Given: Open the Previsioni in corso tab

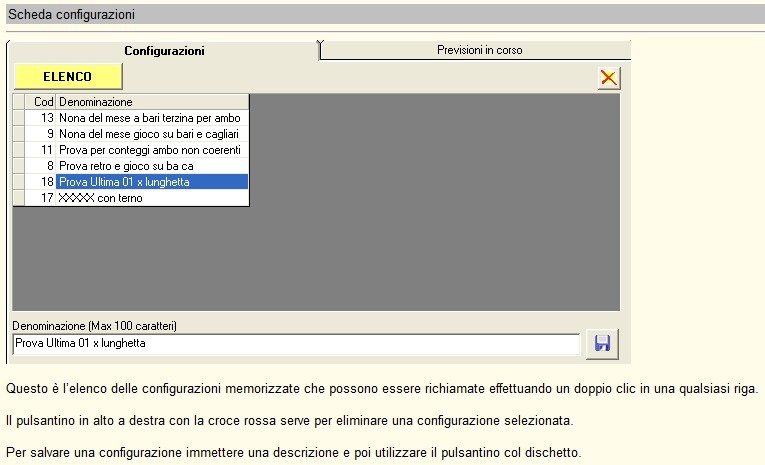Looking at the screenshot, I should (x=479, y=50).
